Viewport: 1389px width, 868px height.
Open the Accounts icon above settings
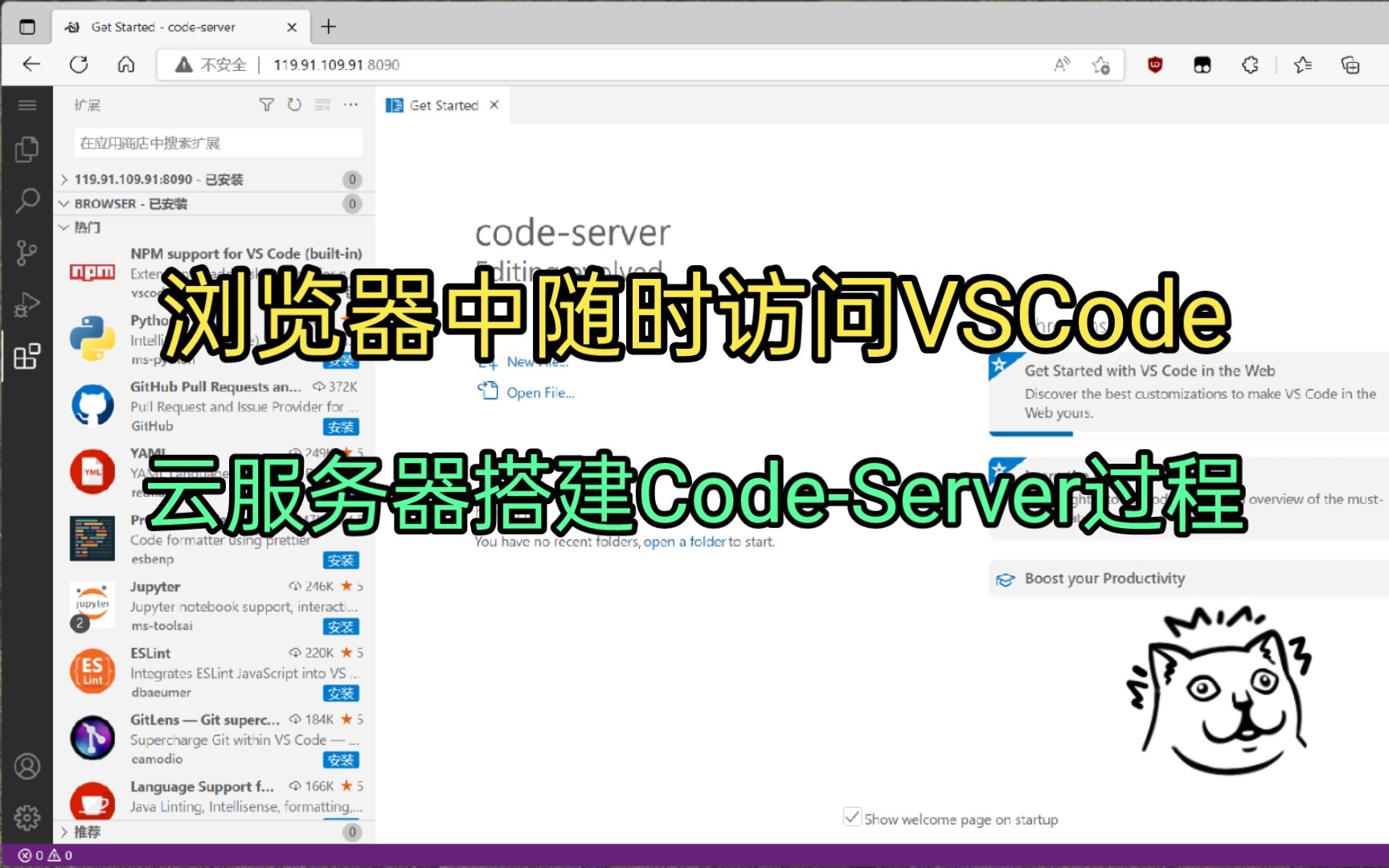pyautogui.click(x=27, y=767)
